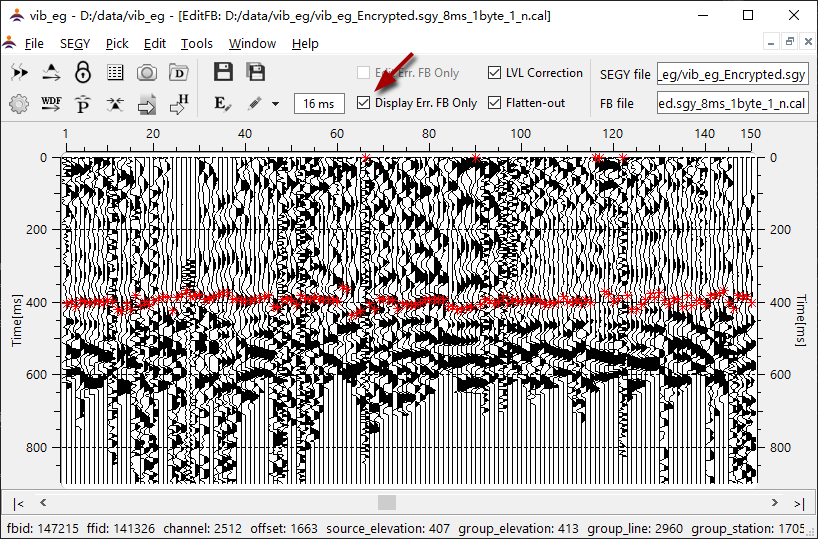Open the grey gear settings icon

coord(19,104)
